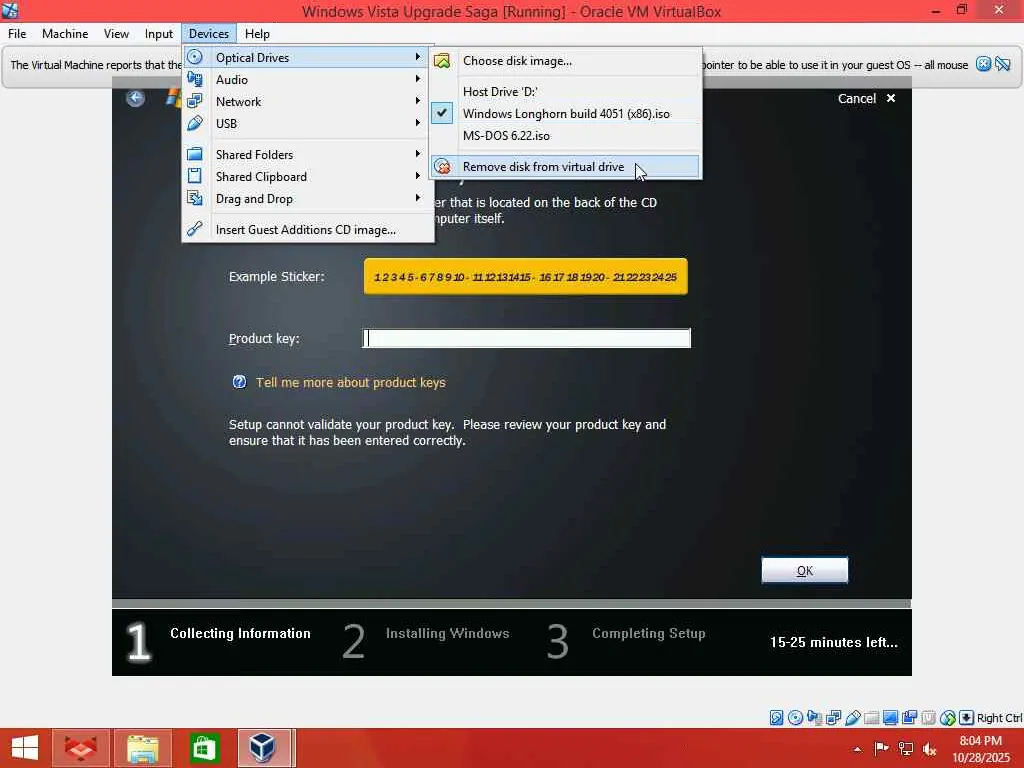Click the hard disk activity status icon

[x=776, y=718]
